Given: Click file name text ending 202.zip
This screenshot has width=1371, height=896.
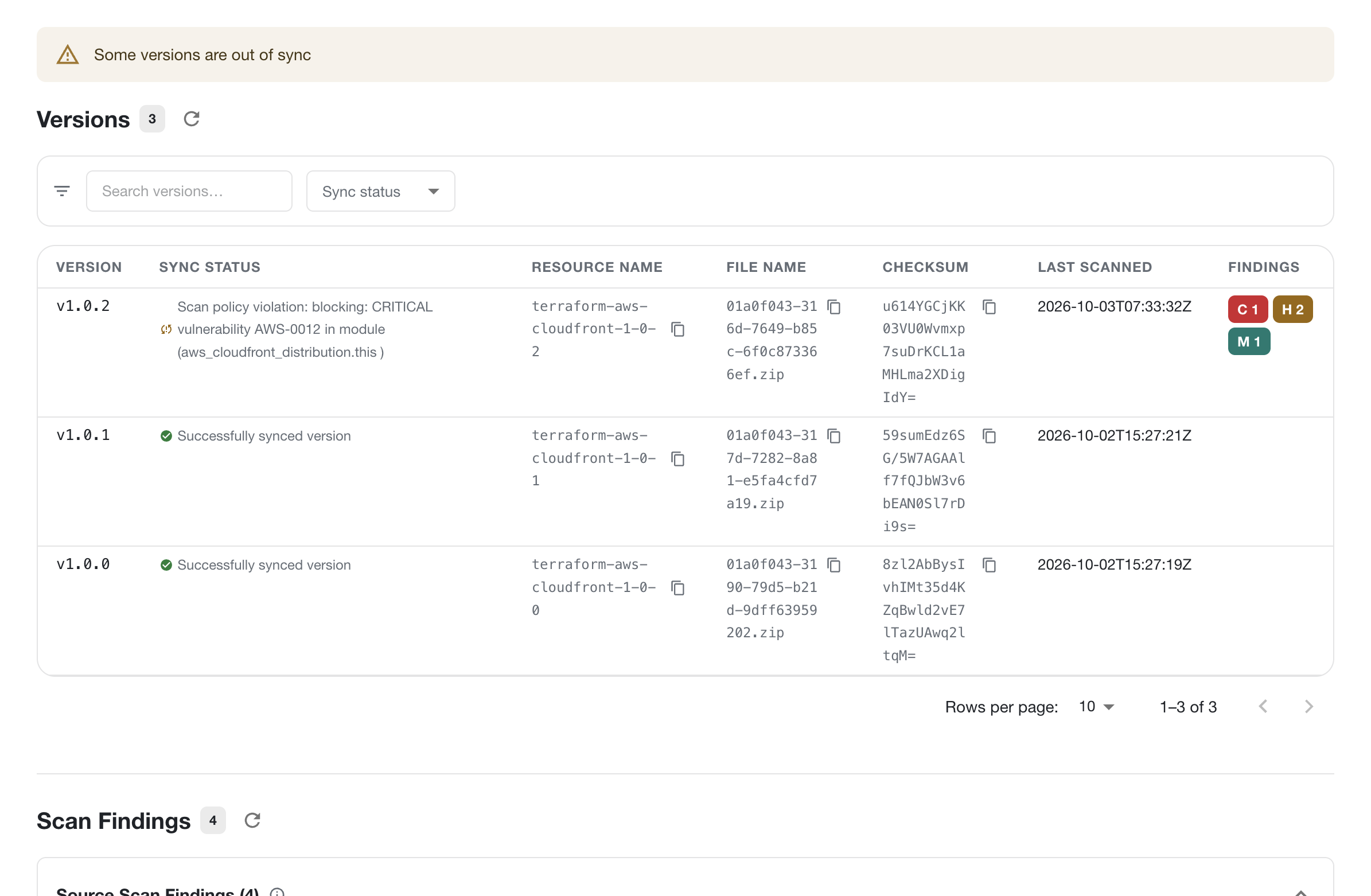Looking at the screenshot, I should [x=772, y=599].
